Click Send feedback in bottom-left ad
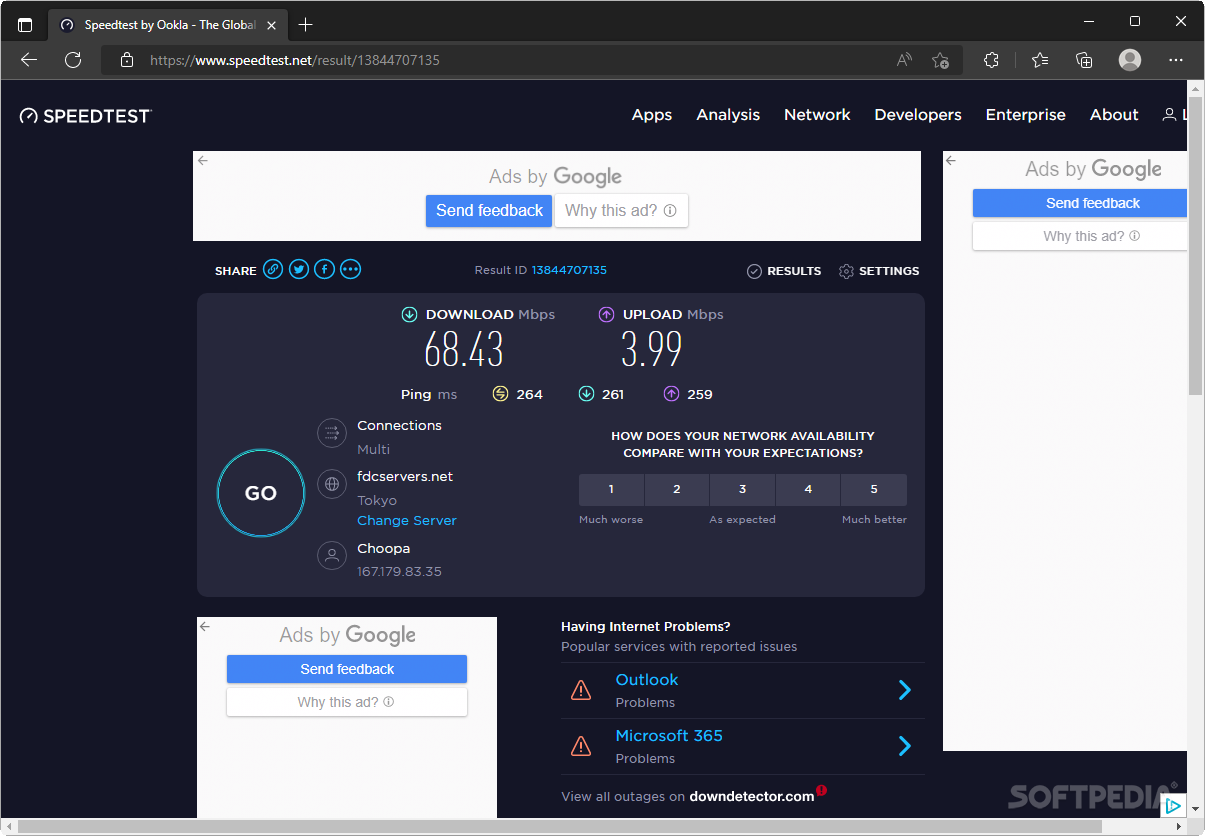This screenshot has height=836, width=1205. (x=347, y=669)
